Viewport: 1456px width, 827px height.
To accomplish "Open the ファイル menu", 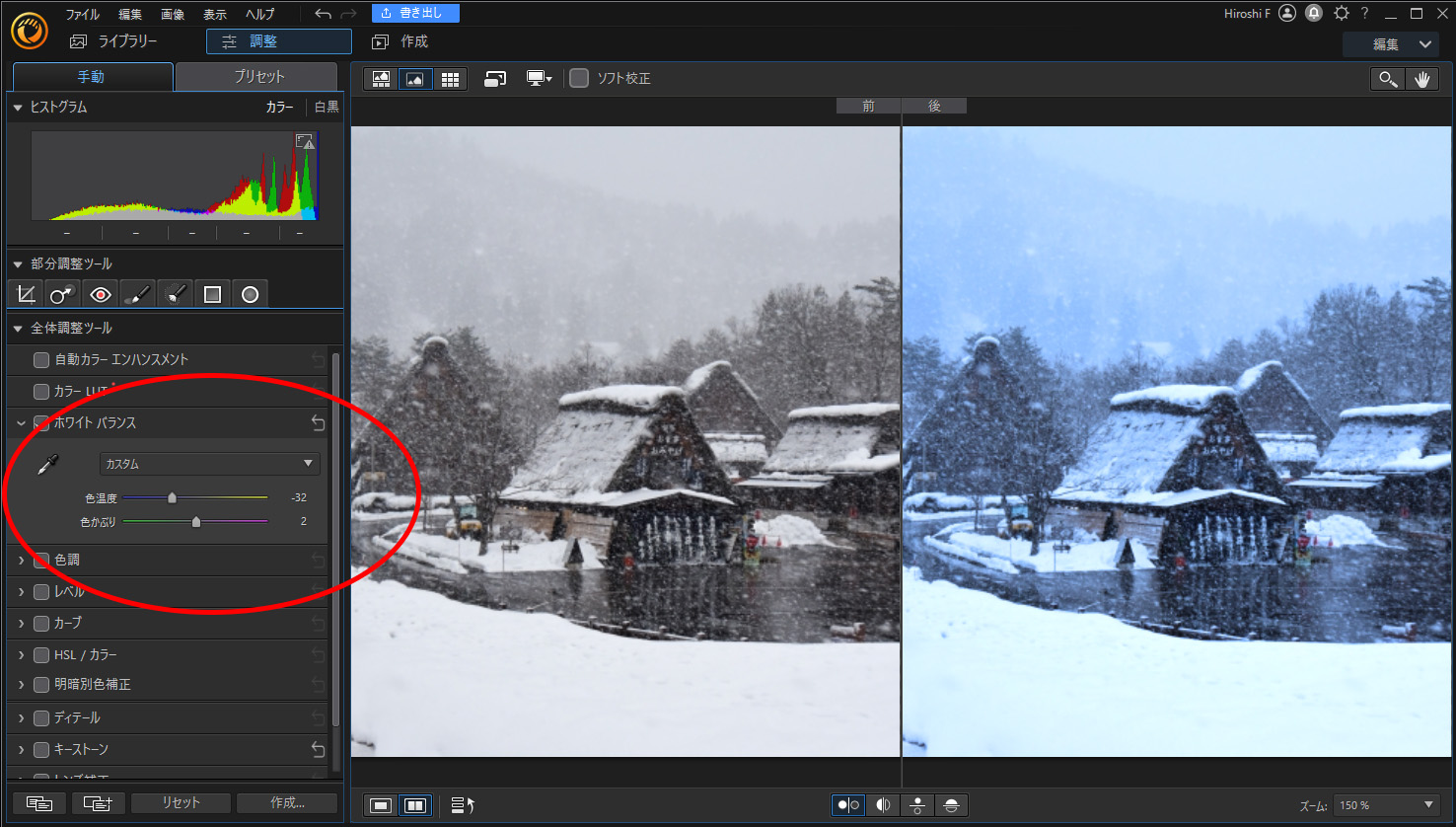I will coord(83,15).
